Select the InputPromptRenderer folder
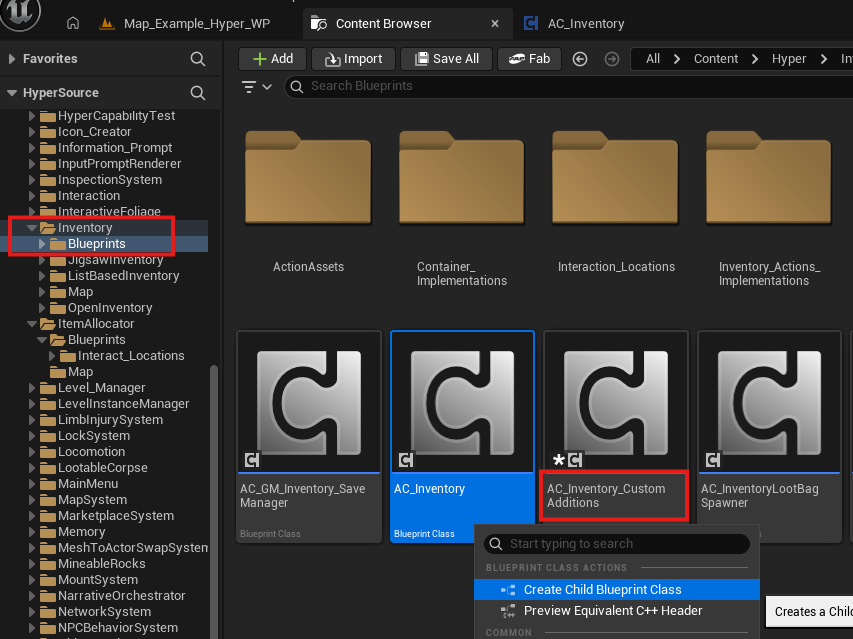 pos(119,164)
